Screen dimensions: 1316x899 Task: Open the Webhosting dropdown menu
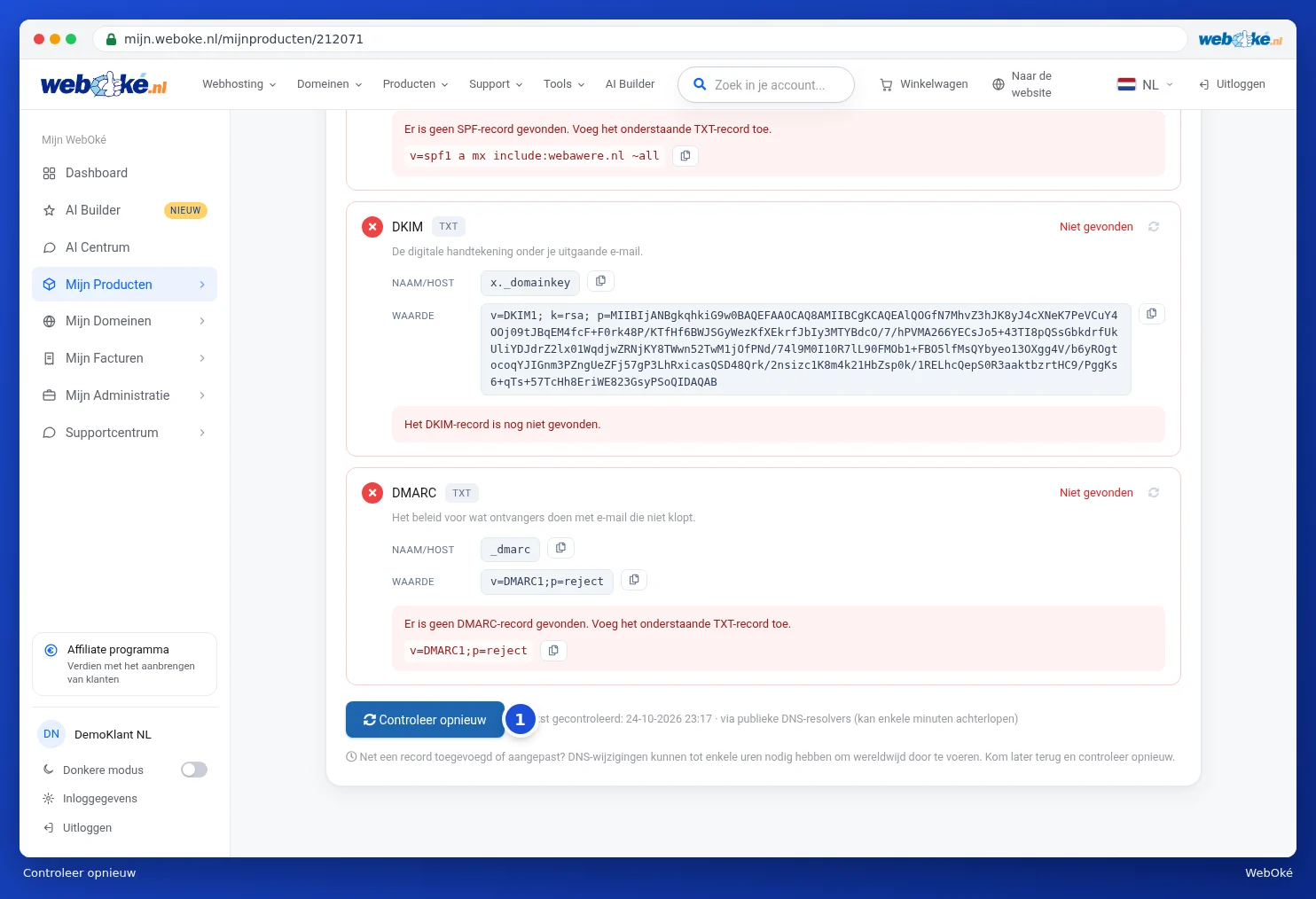pos(239,84)
